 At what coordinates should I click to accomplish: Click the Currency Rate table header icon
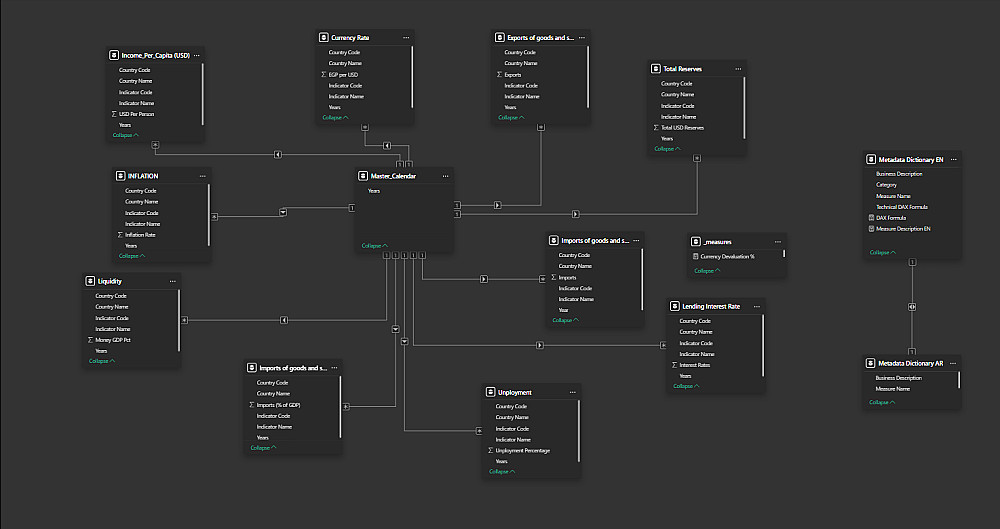[323, 38]
